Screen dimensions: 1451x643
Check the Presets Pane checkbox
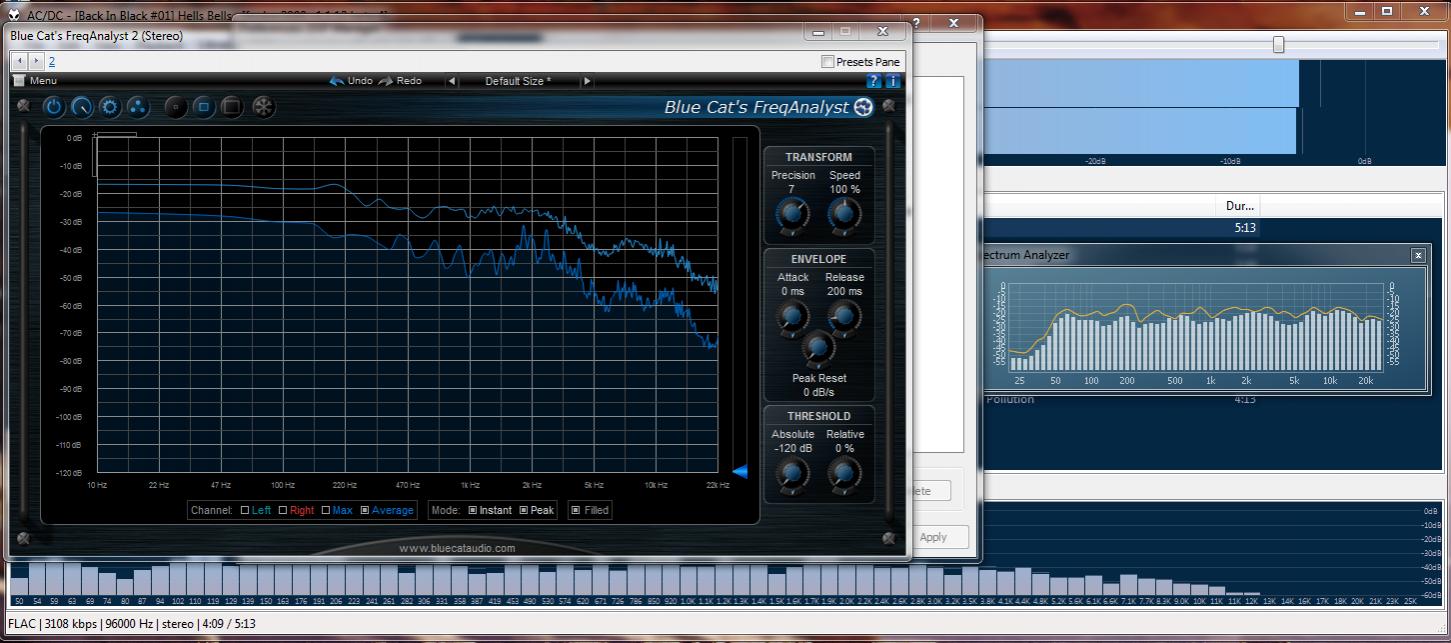click(828, 62)
